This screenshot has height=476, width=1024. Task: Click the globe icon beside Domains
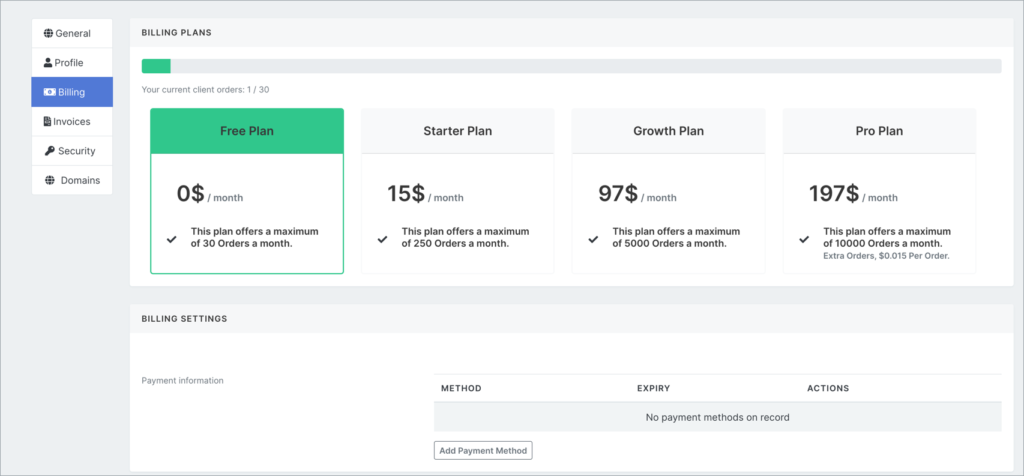pyautogui.click(x=49, y=181)
